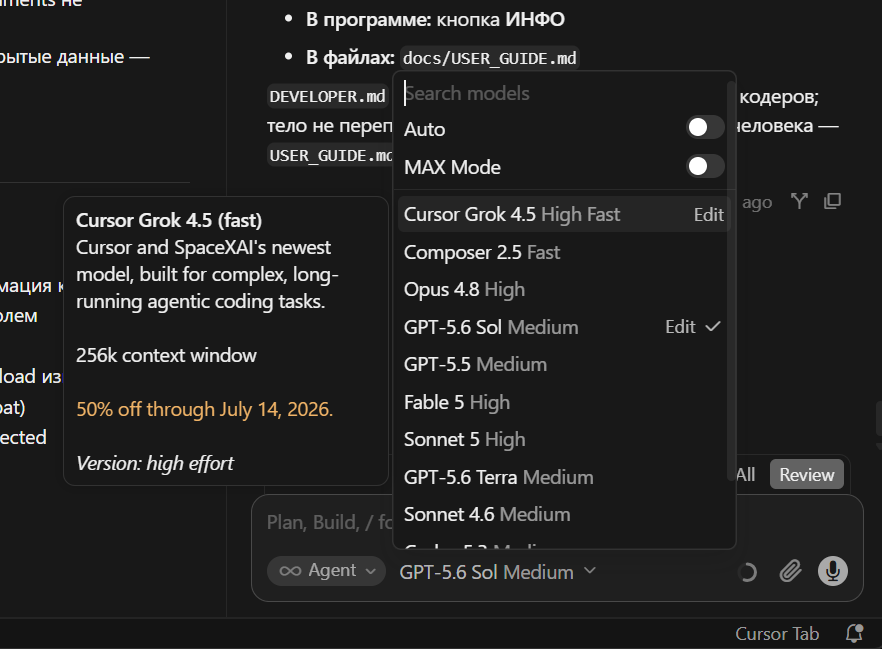Select Sonnet 4.6 Medium model
The width and height of the screenshot is (882, 649).
tap(564, 514)
